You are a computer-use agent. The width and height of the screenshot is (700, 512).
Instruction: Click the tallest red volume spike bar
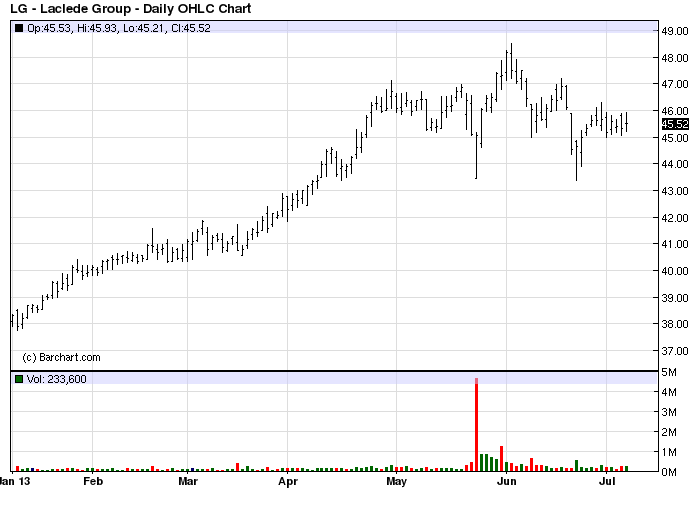tap(476, 425)
